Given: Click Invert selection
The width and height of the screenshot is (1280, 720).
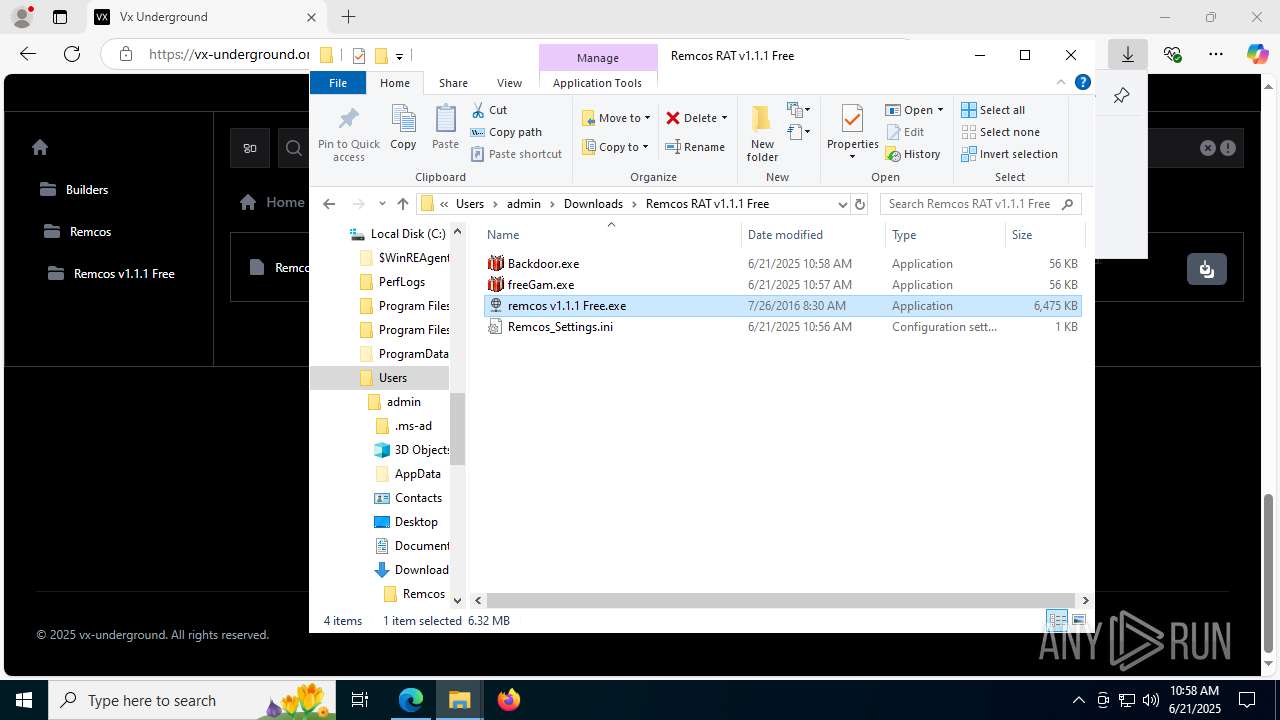Looking at the screenshot, I should (x=1009, y=154).
